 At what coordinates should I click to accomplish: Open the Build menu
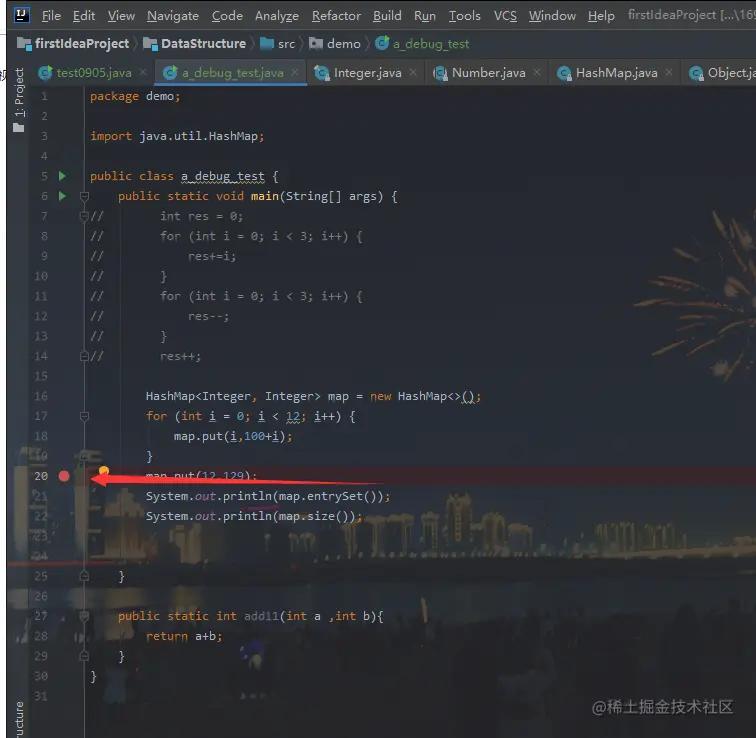387,16
